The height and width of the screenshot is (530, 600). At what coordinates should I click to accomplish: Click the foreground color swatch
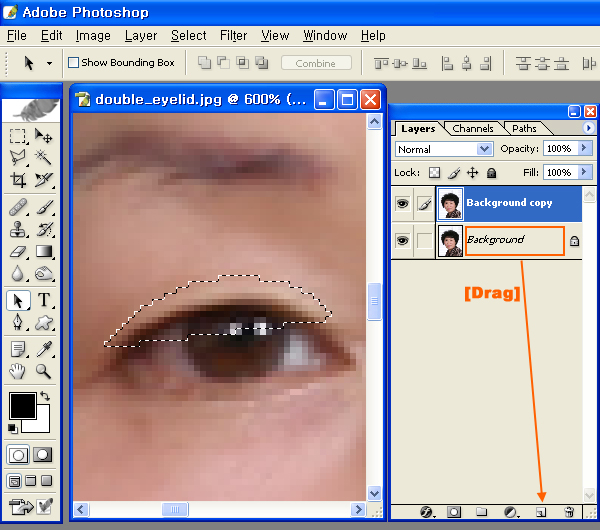(x=21, y=404)
